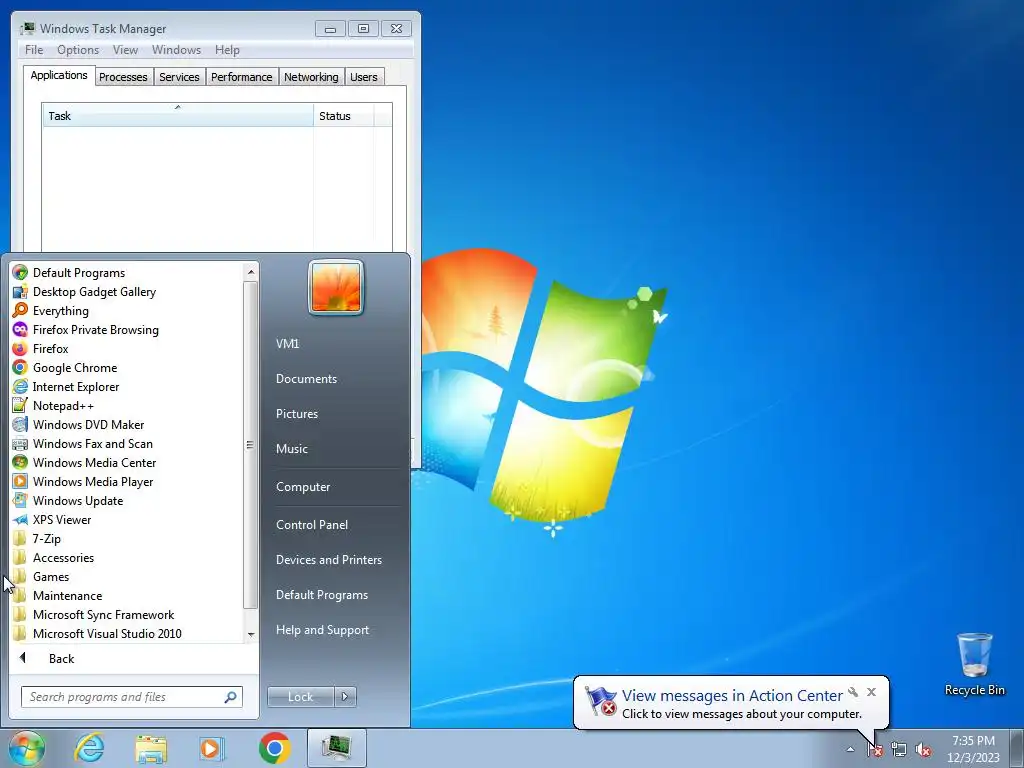Switch to the Processes tab
The image size is (1024, 768).
click(123, 77)
